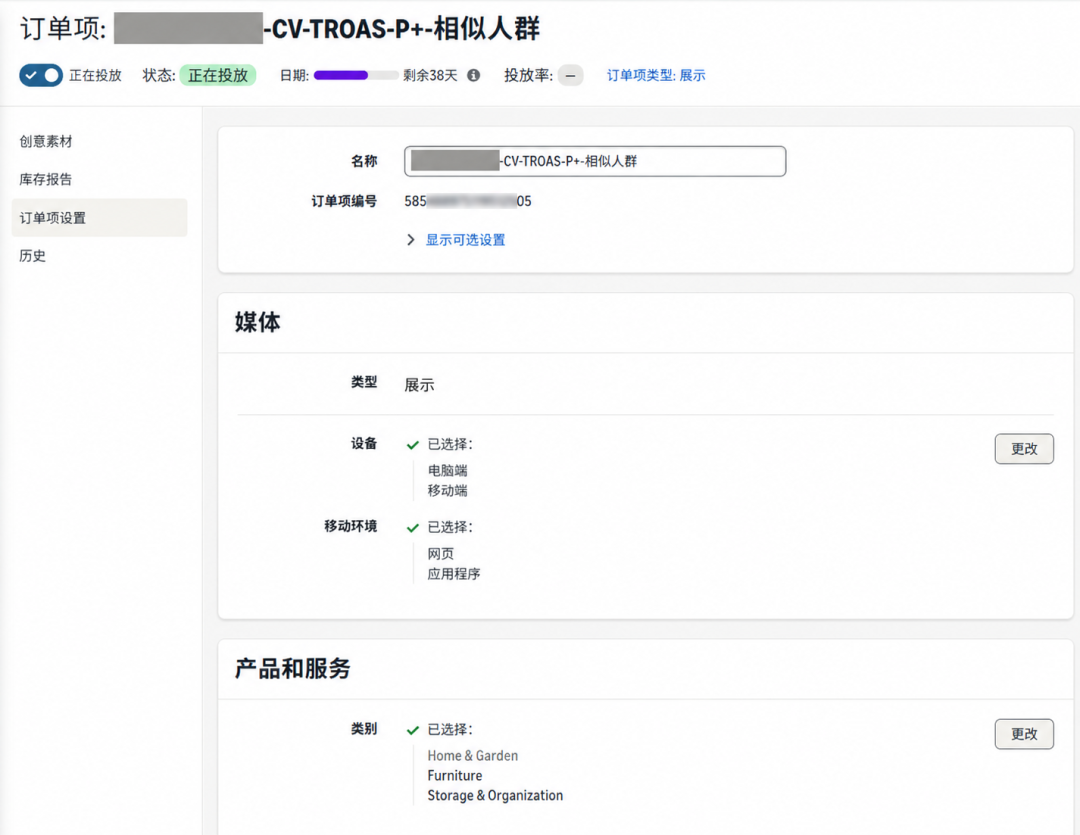Click the green checkmark next to 设备 已选择
The height and width of the screenshot is (835, 1080).
tap(413, 445)
